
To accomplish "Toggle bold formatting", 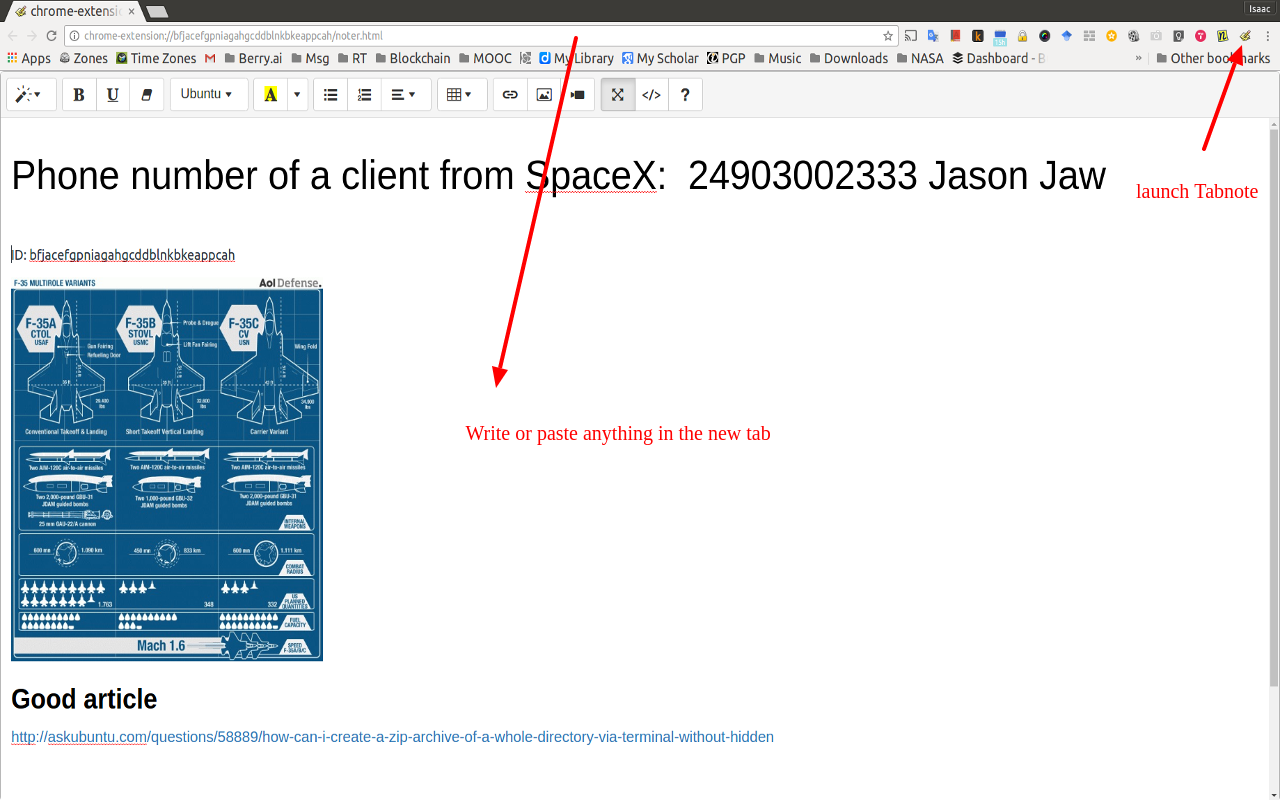I will click(79, 95).
